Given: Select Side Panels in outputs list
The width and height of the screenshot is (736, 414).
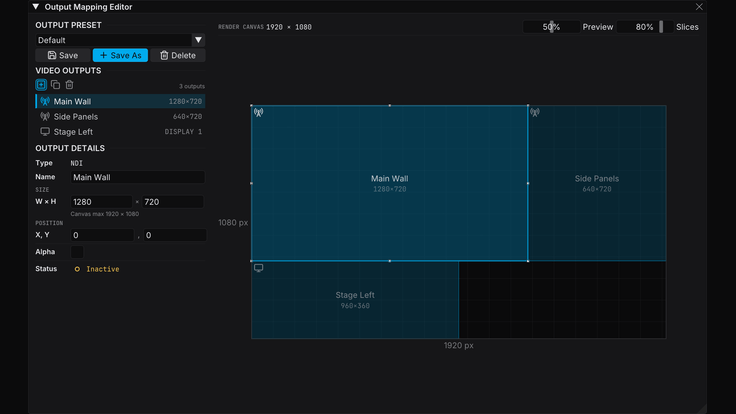Looking at the screenshot, I should pyautogui.click(x=120, y=116).
